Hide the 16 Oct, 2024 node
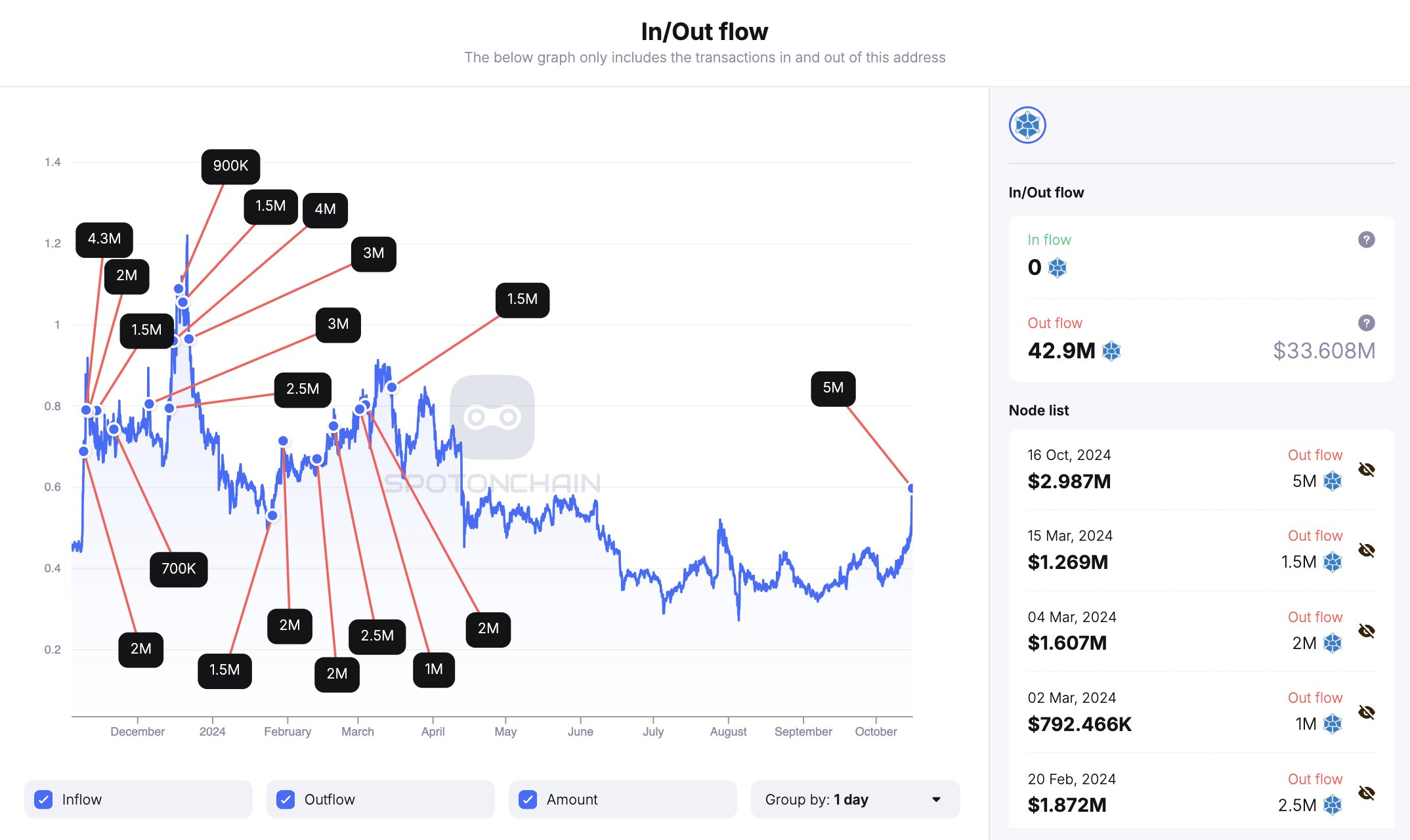 pyautogui.click(x=1366, y=469)
